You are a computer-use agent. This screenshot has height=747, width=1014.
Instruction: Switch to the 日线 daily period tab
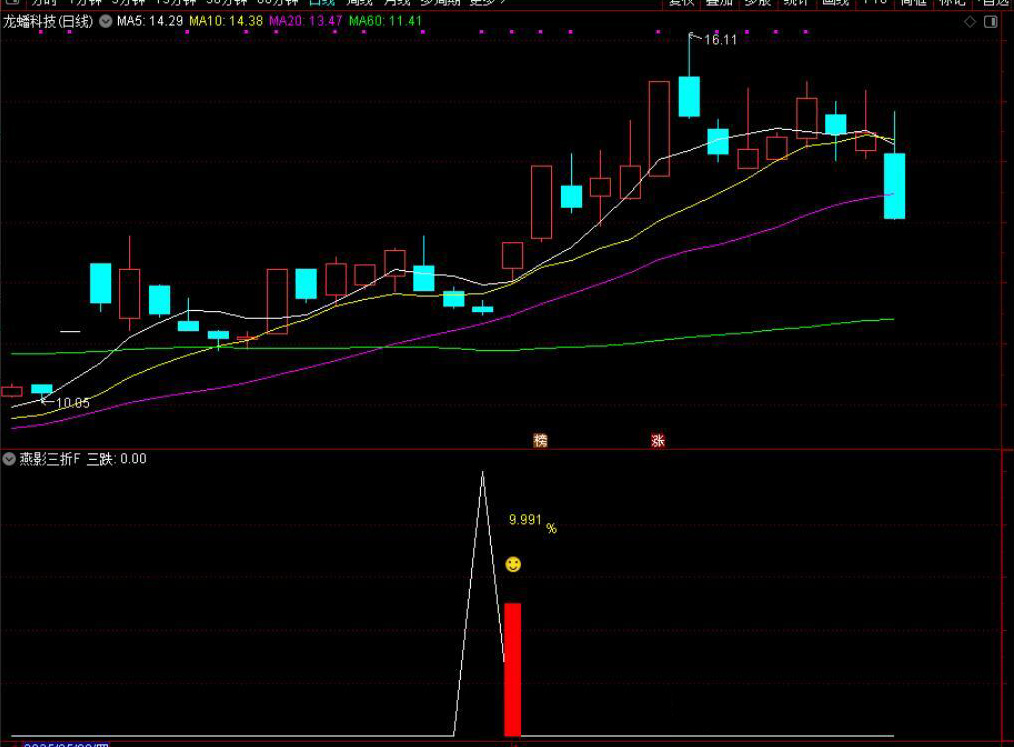322,3
